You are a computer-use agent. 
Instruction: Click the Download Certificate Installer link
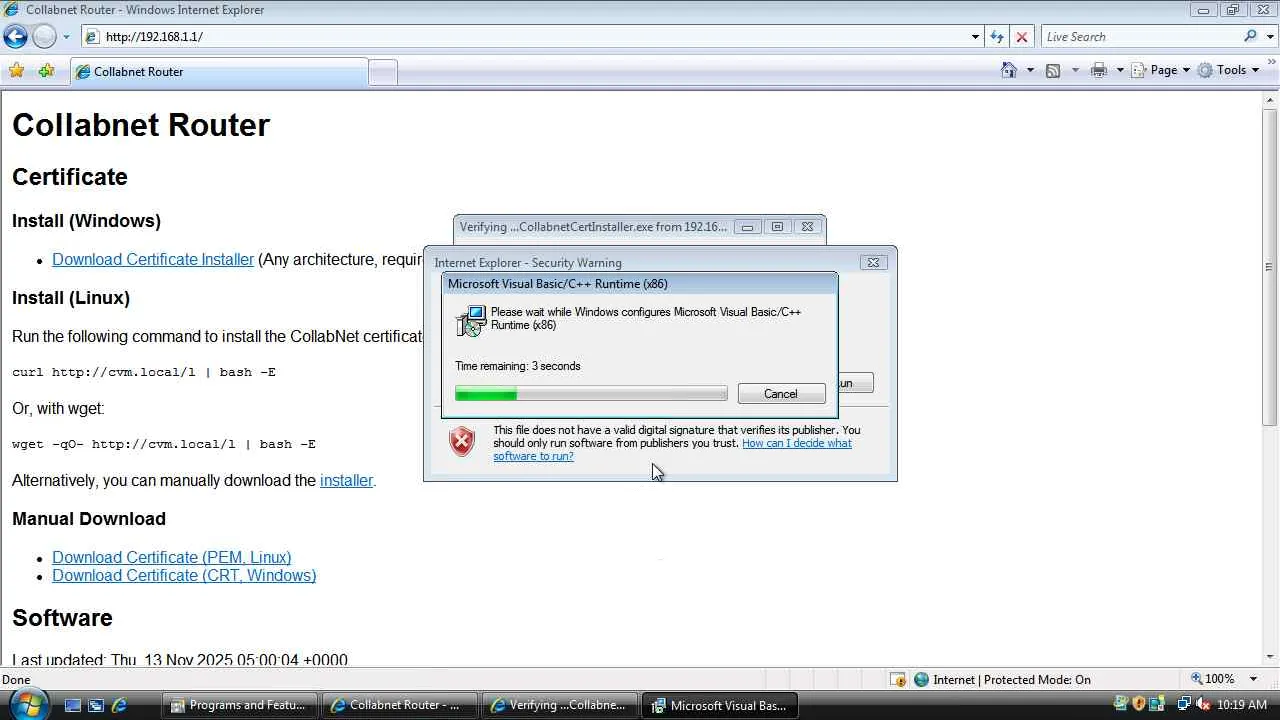(153, 259)
